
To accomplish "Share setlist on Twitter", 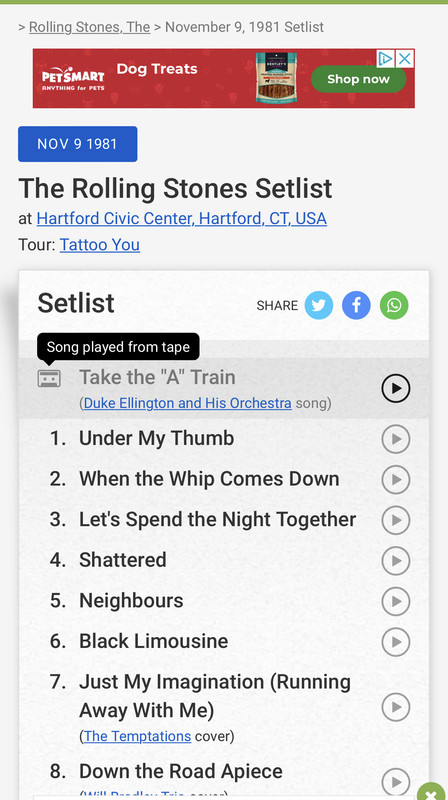I will coord(319,305).
